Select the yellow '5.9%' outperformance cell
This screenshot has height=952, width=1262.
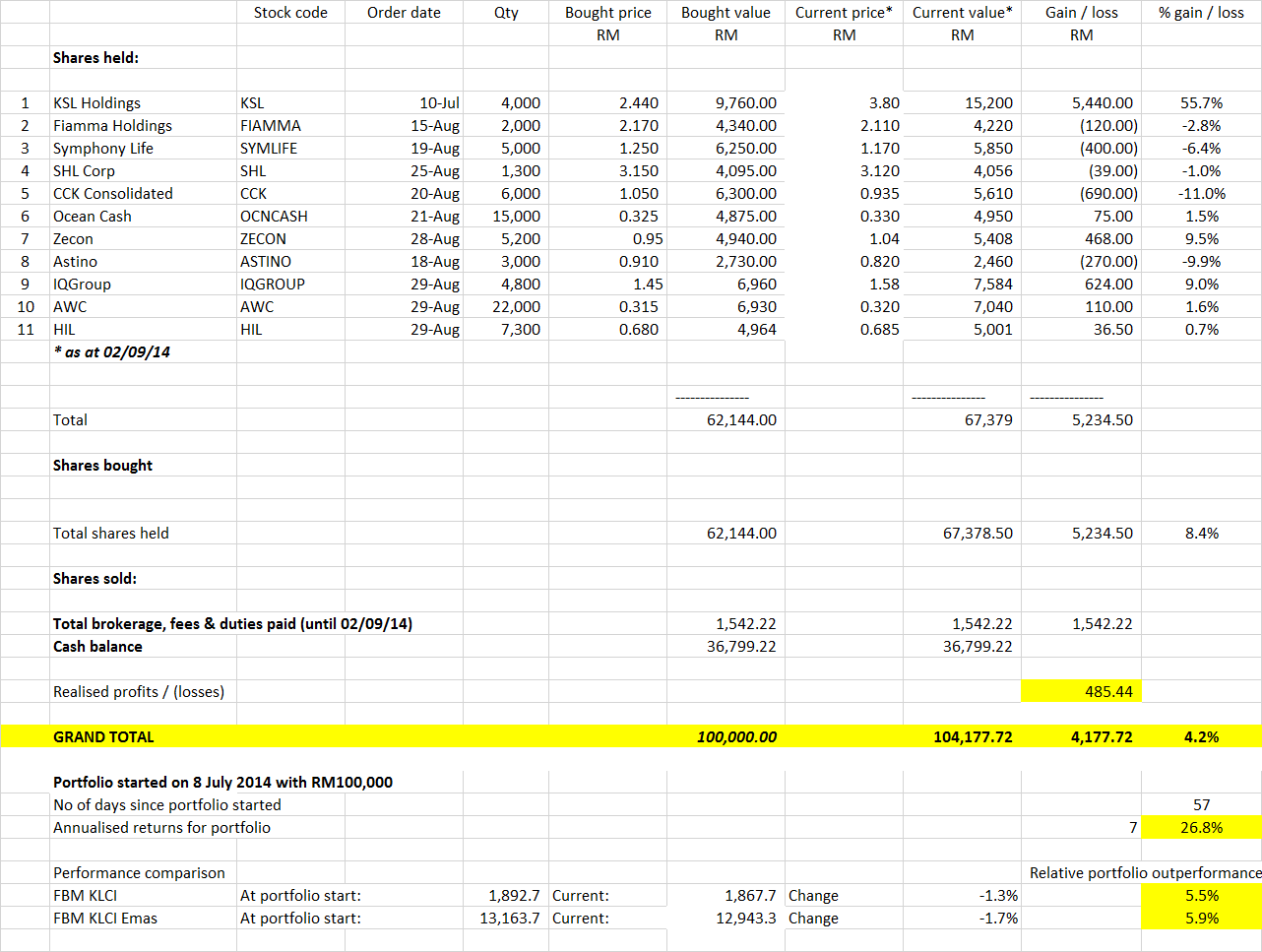click(1202, 918)
